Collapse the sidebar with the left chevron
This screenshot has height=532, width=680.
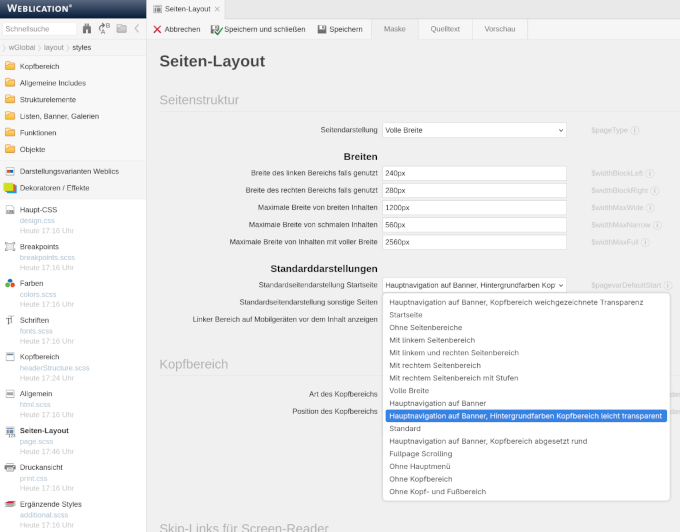(x=137, y=29)
